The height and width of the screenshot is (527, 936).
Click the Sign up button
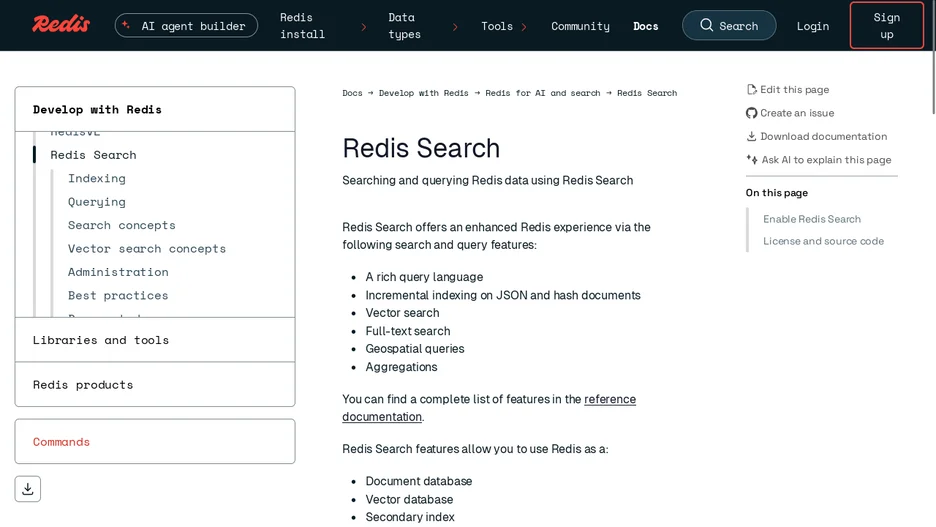click(x=886, y=26)
